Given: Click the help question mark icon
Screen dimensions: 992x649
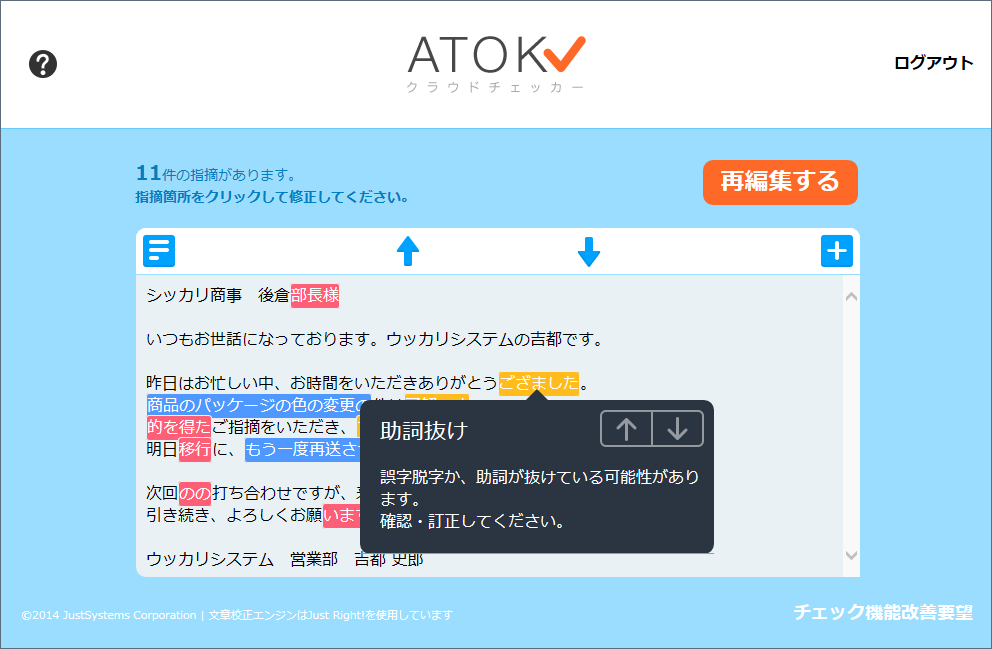Looking at the screenshot, I should [43, 64].
